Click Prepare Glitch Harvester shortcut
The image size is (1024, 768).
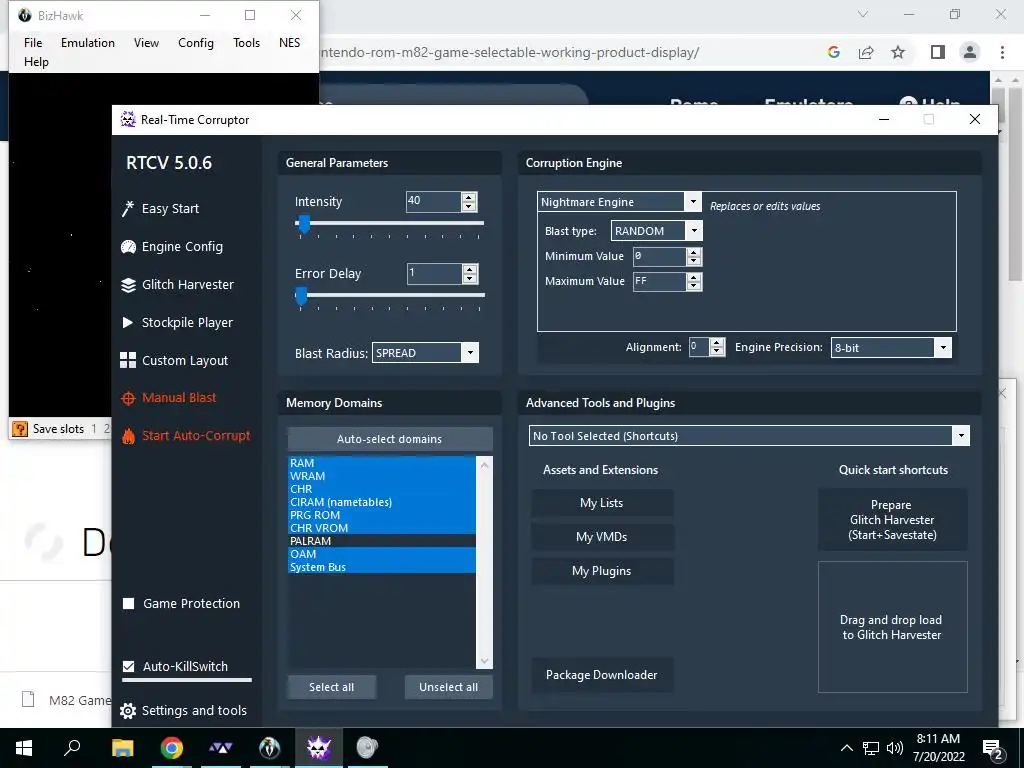(893, 520)
